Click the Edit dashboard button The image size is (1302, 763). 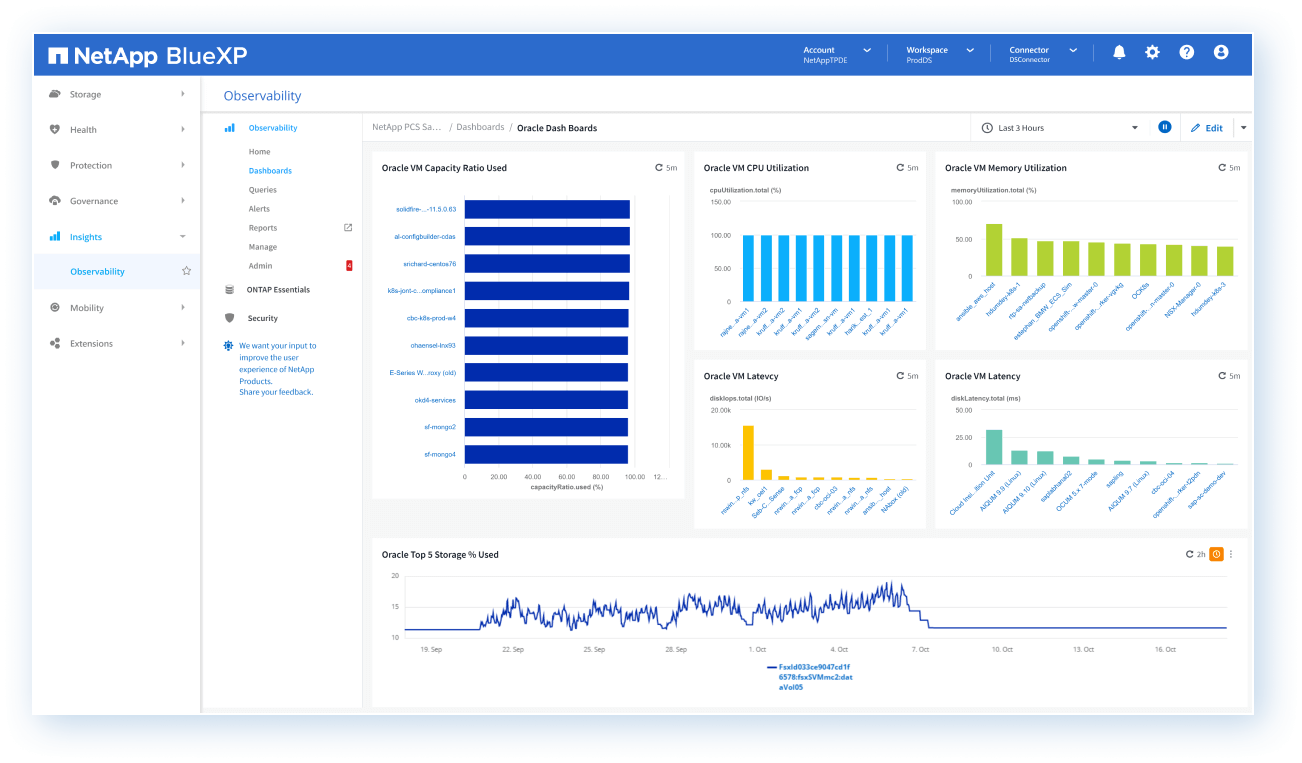1206,128
